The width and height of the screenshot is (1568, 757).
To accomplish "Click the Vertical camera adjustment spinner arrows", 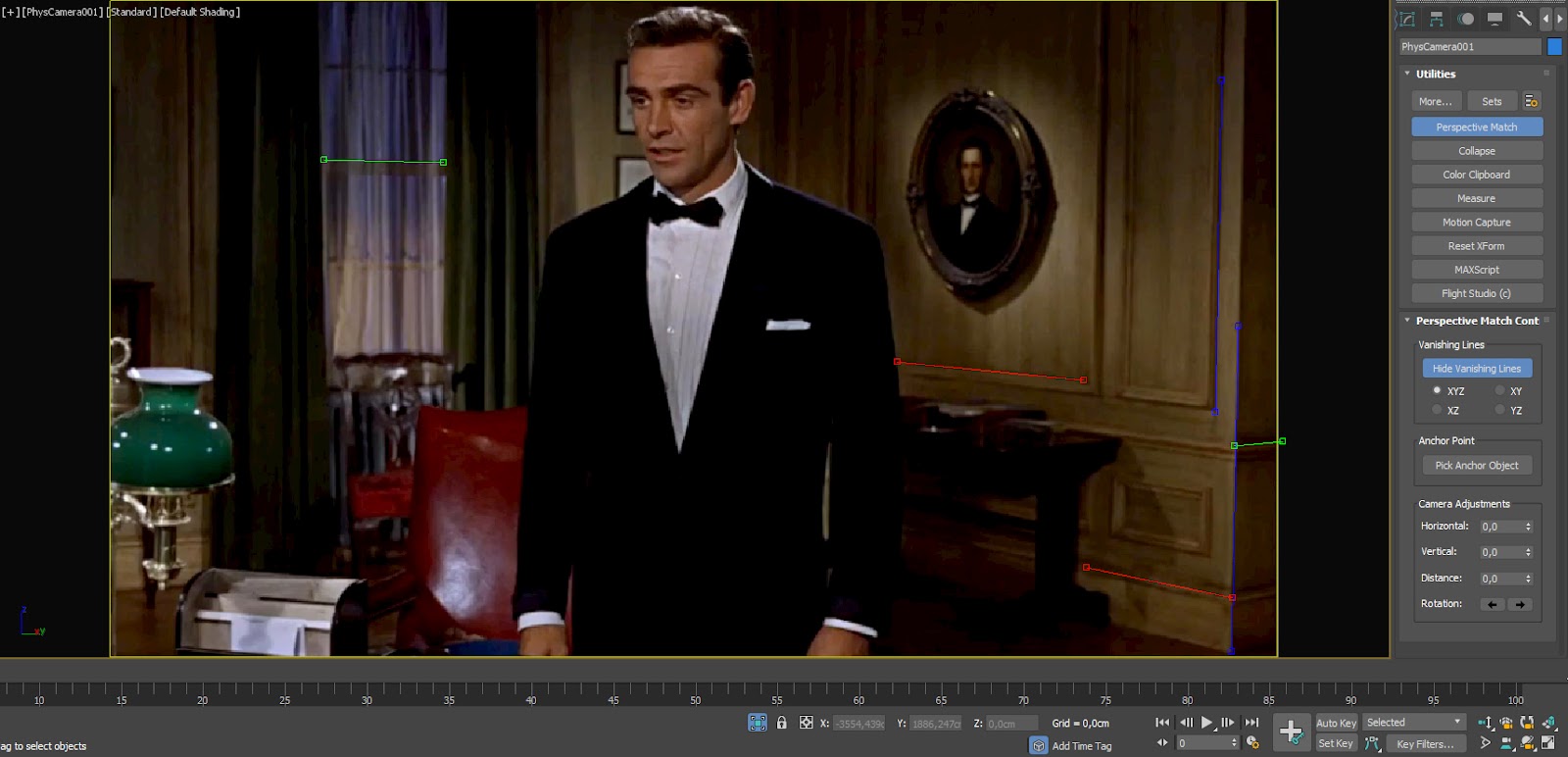I will [x=1528, y=552].
